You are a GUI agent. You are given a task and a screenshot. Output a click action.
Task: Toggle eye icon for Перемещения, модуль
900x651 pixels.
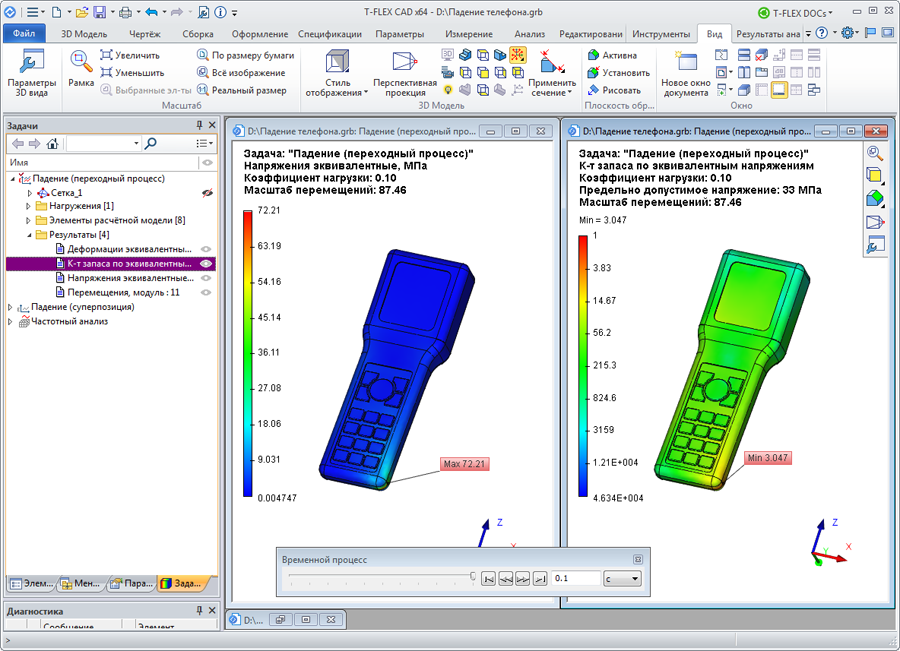point(207,292)
